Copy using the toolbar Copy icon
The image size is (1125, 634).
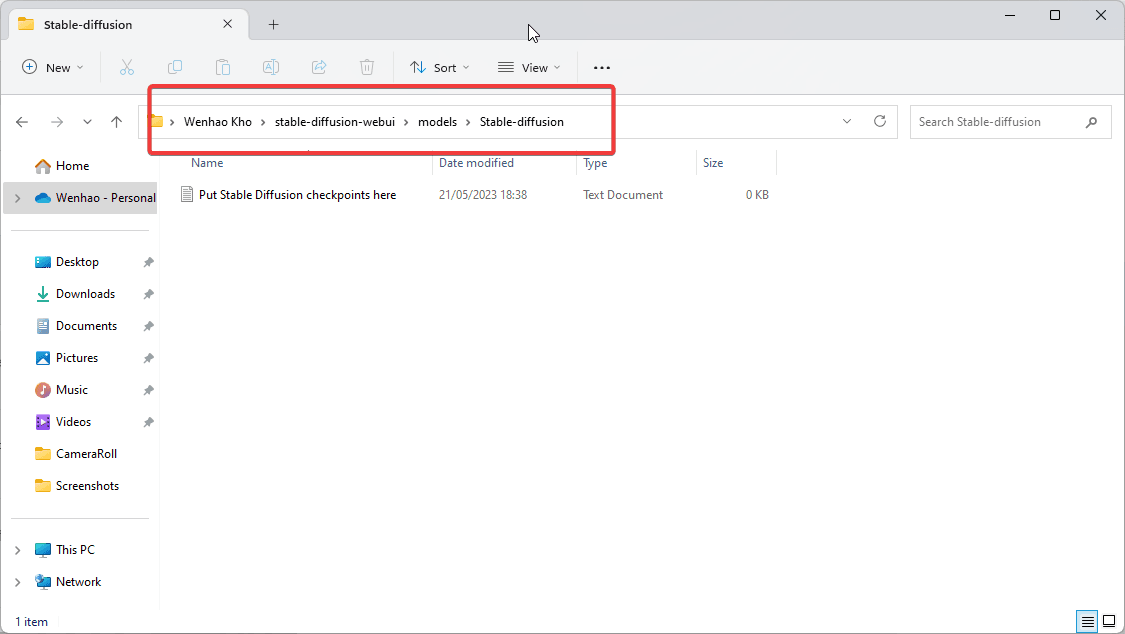175,67
